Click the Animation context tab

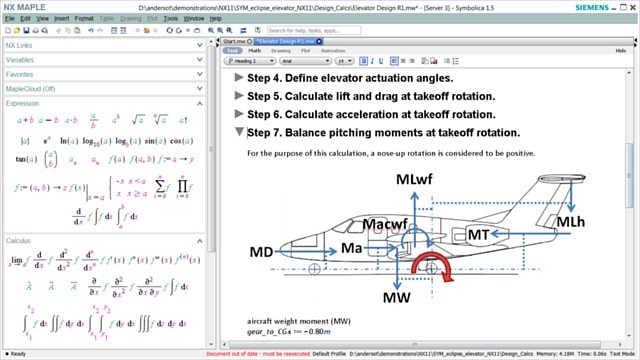[333, 51]
